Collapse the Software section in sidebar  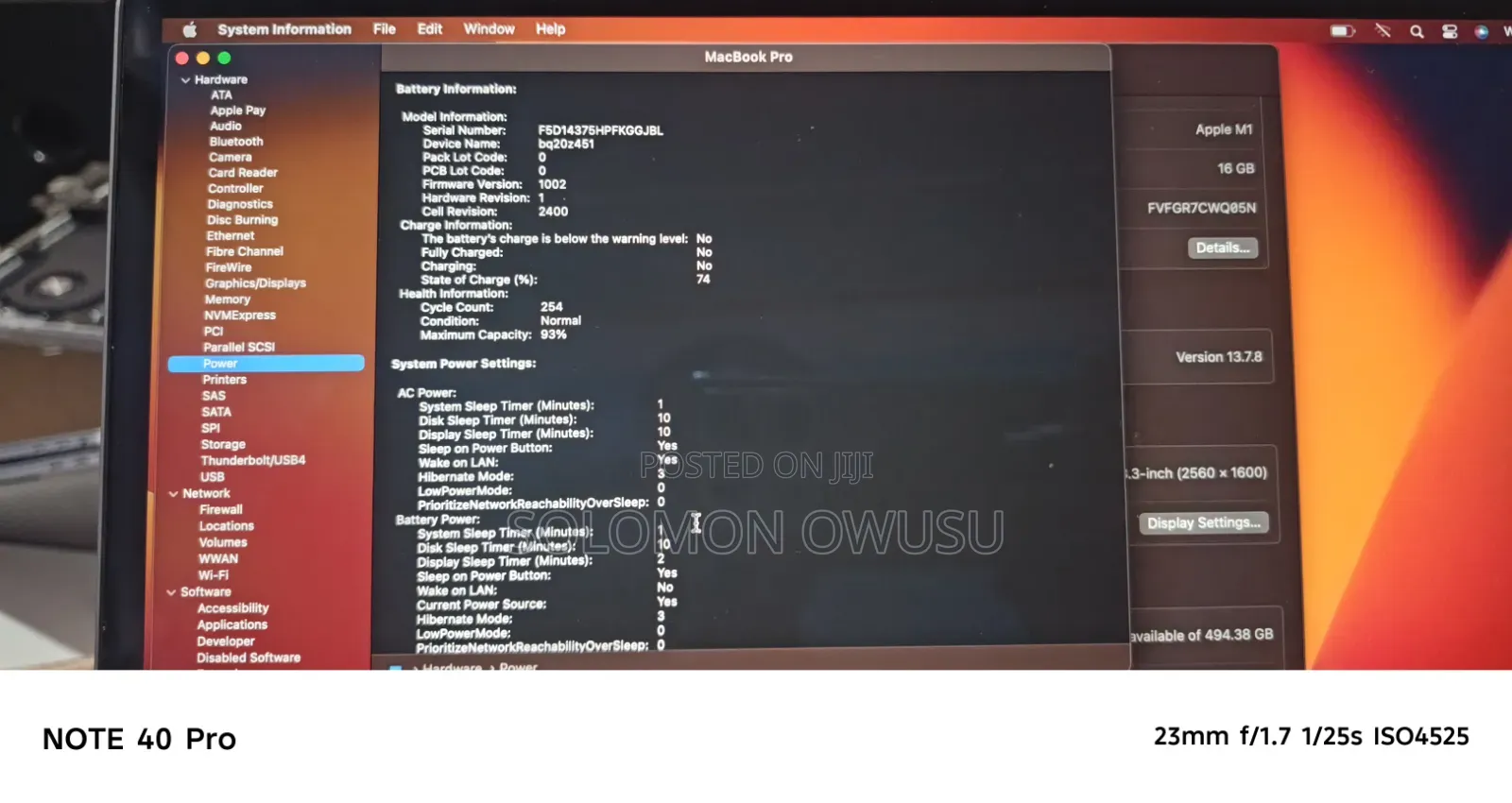(171, 592)
